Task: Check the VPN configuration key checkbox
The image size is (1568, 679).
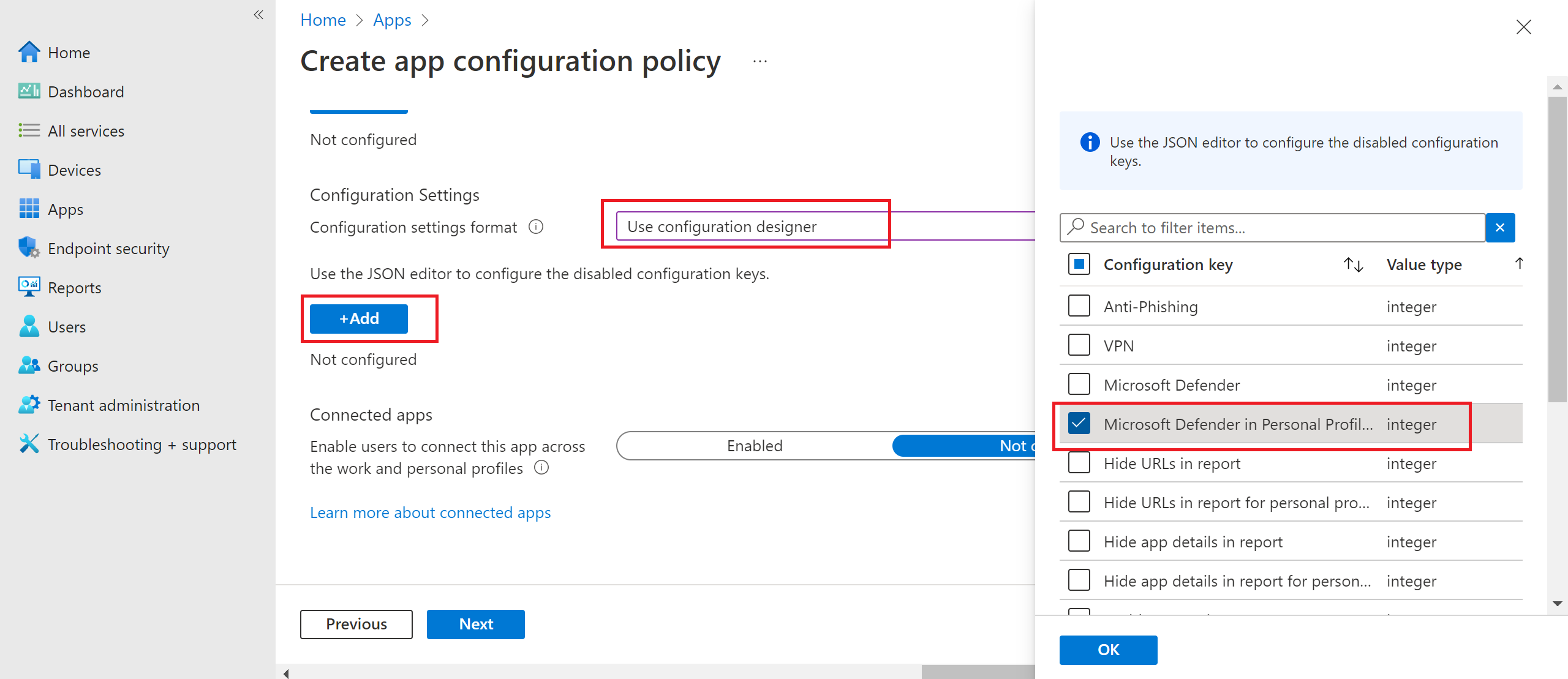Action: (1079, 346)
